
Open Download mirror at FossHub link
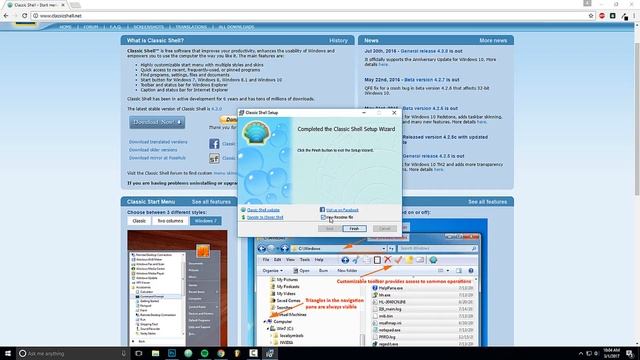click(x=157, y=158)
